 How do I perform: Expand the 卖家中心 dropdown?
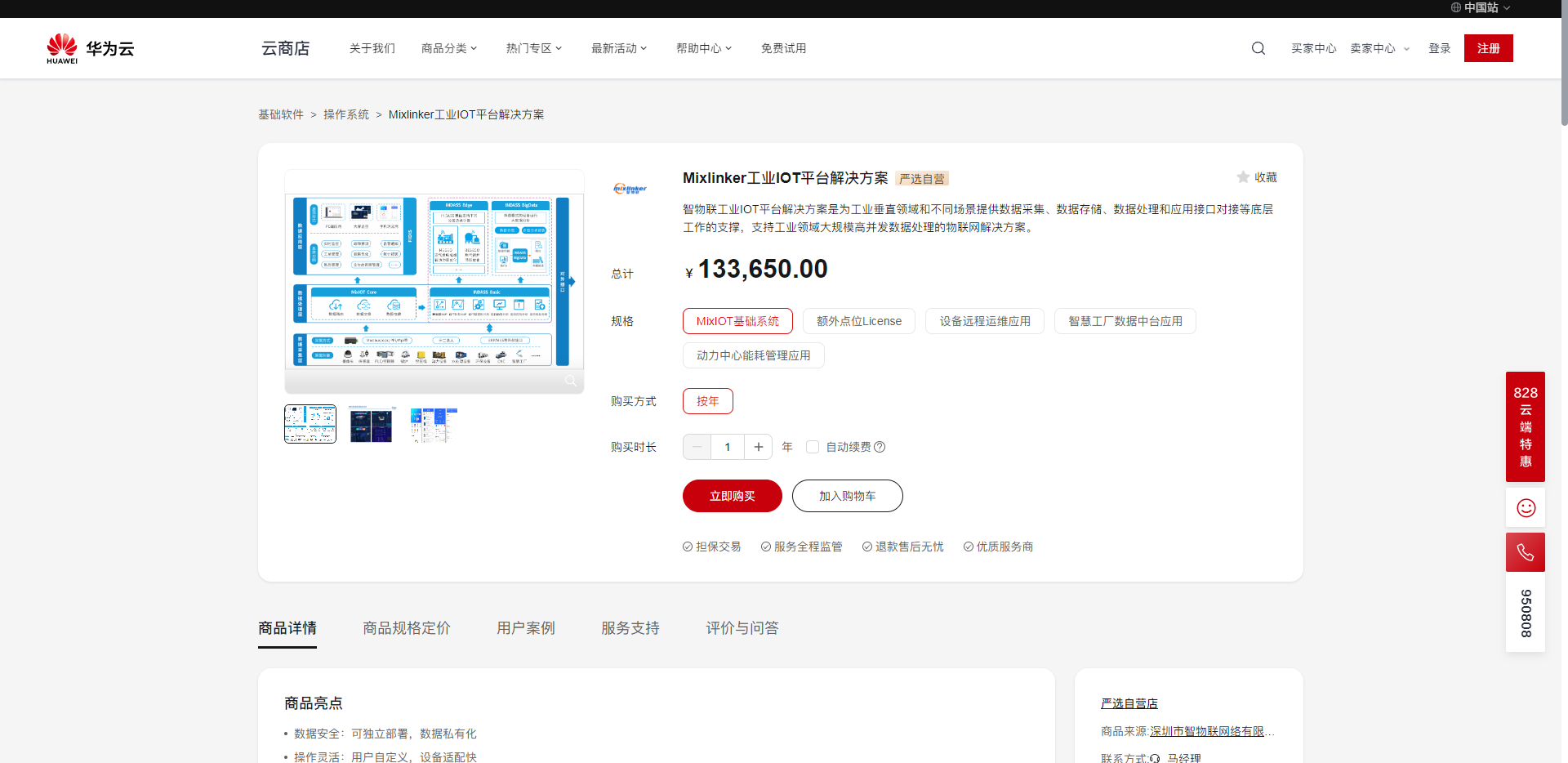point(1379,48)
